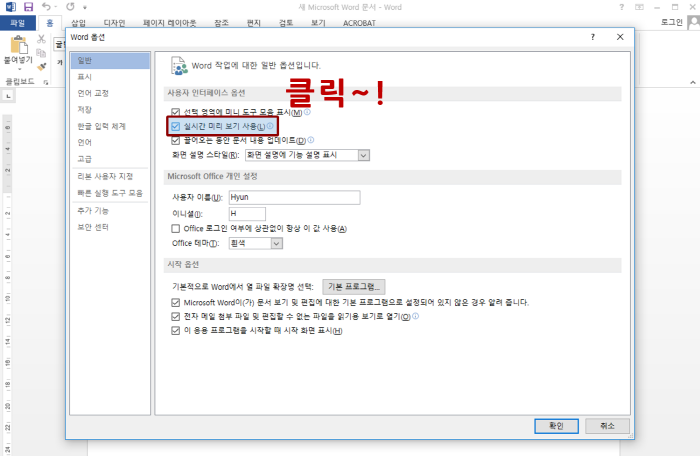
Task: Select 저장 category in options list
Action: click(110, 109)
